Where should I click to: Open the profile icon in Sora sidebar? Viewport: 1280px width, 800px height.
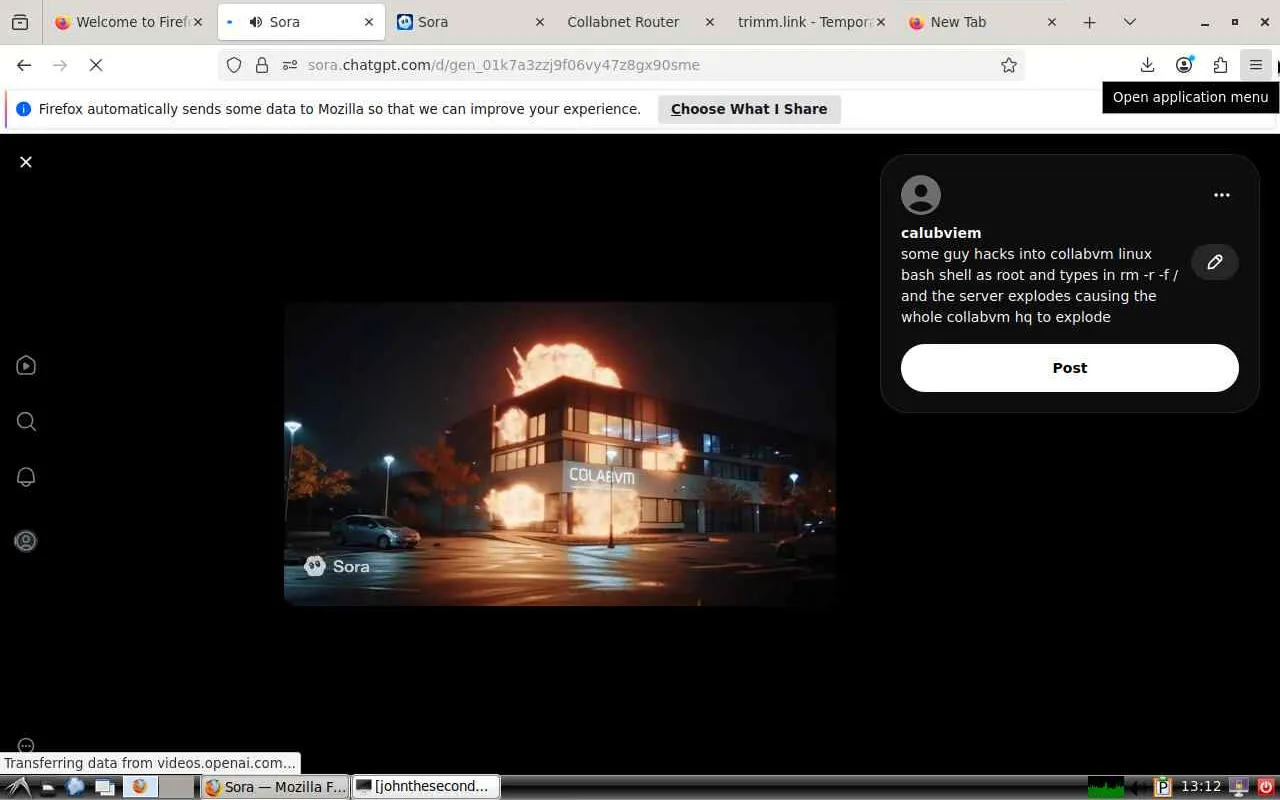(26, 541)
